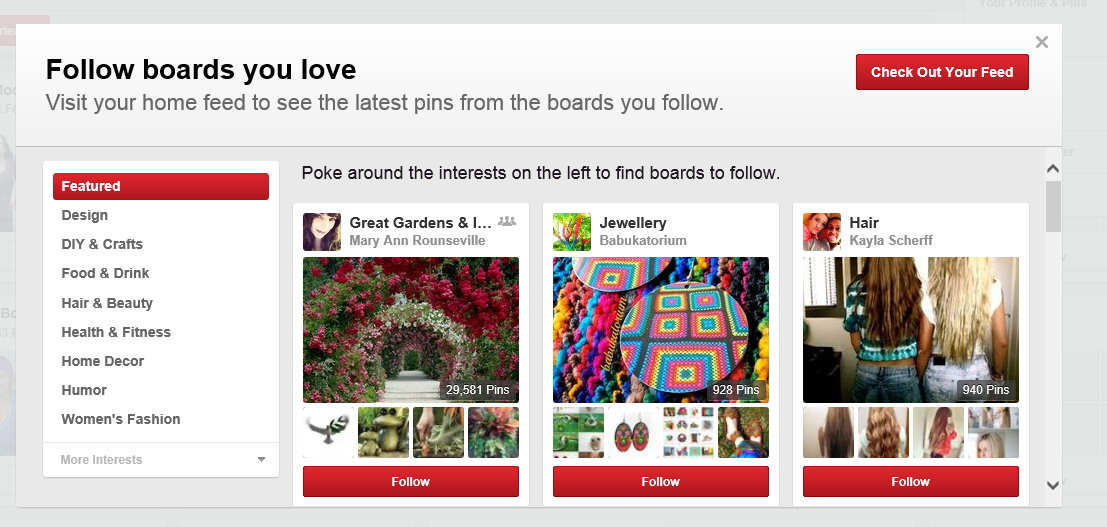Choose the Home Decor interest
Image resolution: width=1107 pixels, height=527 pixels.
click(x=103, y=361)
